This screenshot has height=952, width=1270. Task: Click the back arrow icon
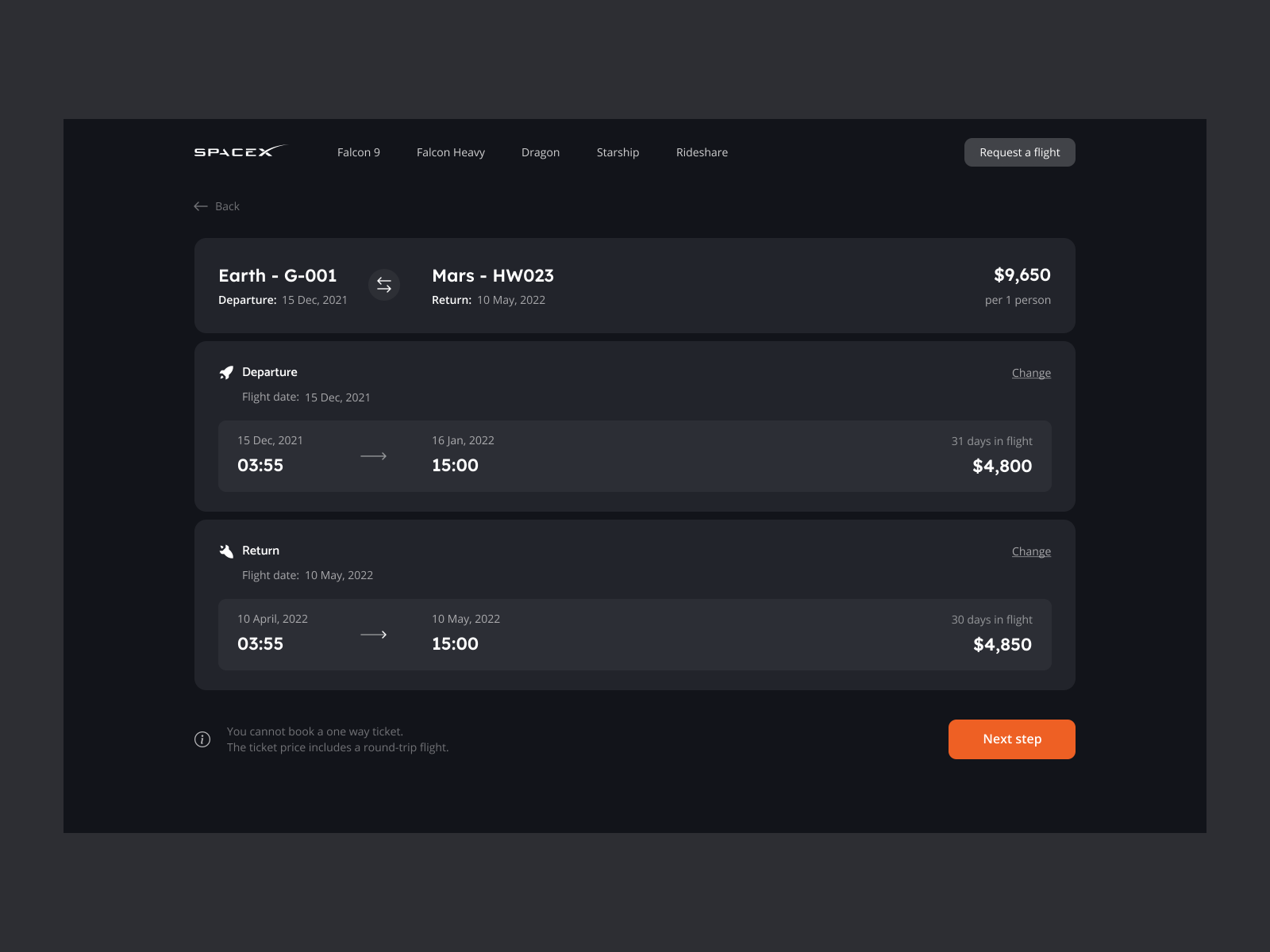pyautogui.click(x=202, y=205)
